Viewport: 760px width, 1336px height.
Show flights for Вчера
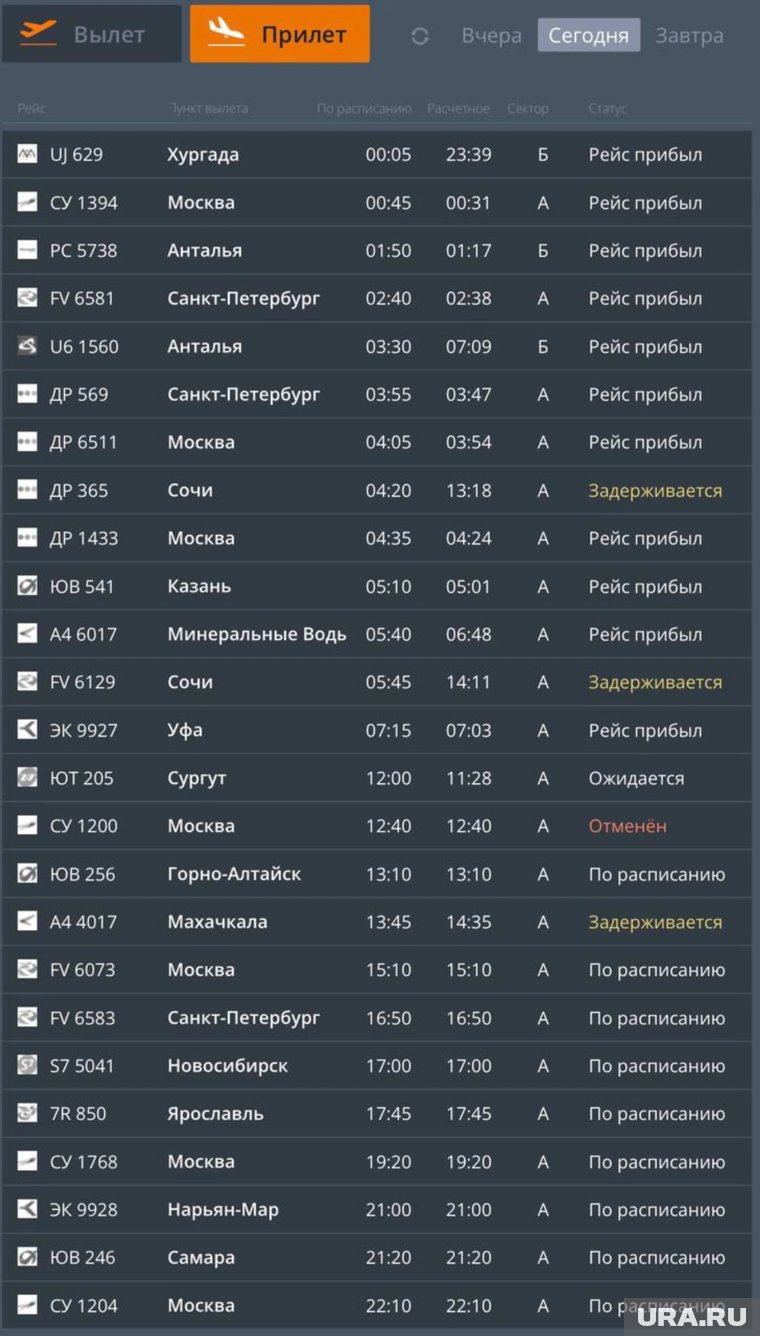coord(491,36)
